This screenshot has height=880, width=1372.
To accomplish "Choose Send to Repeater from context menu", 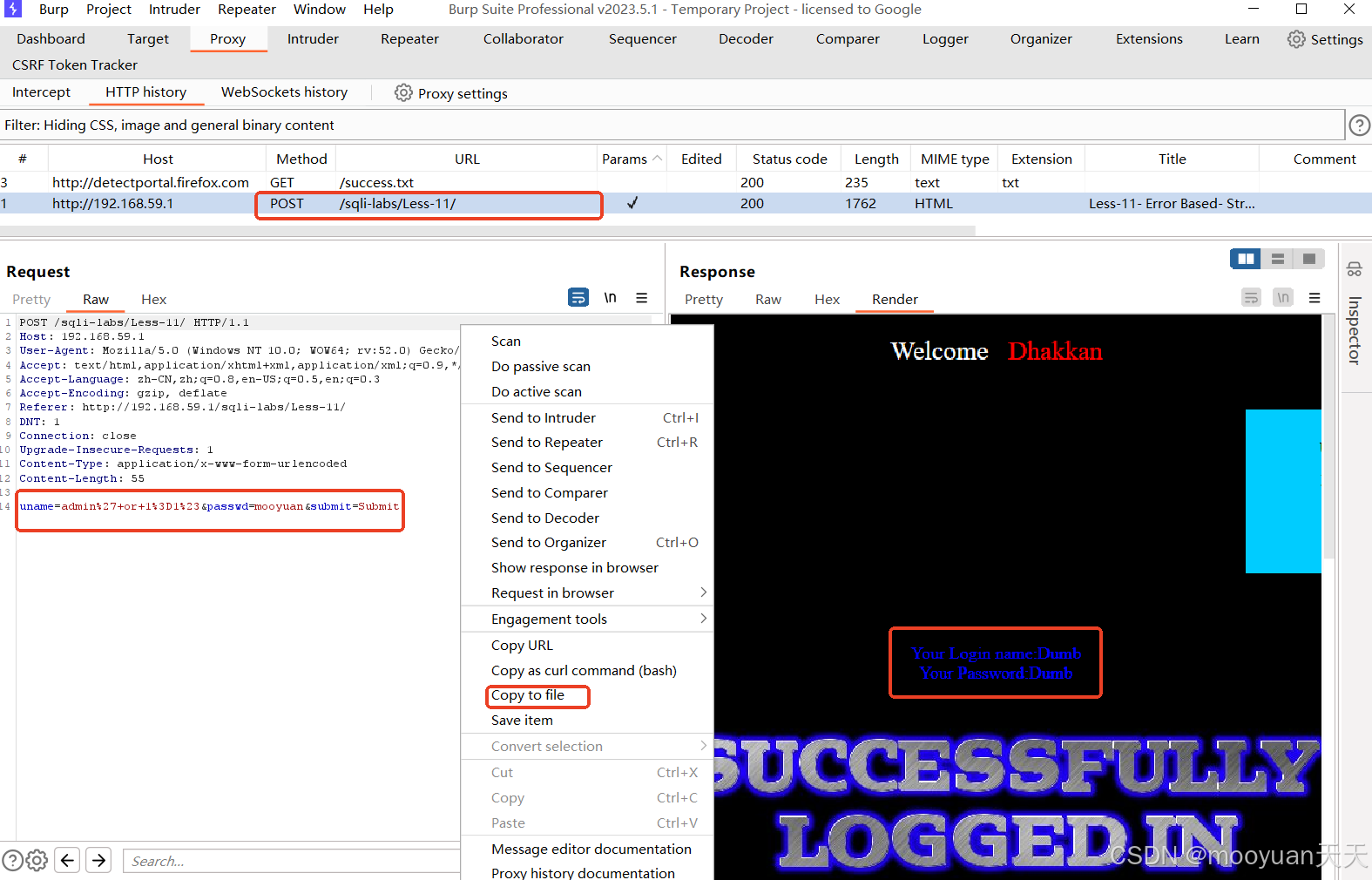I will coord(587,442).
